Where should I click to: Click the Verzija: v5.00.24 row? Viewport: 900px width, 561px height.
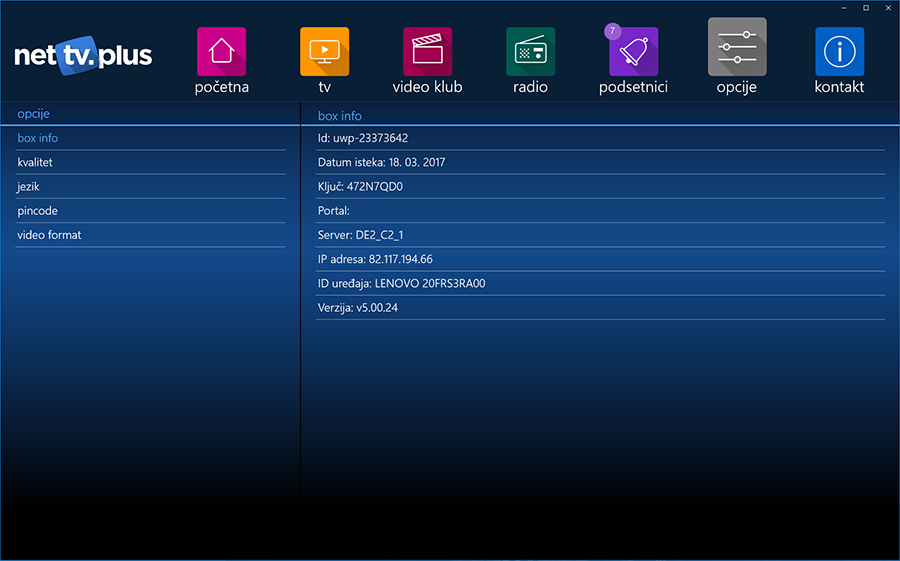click(600, 308)
